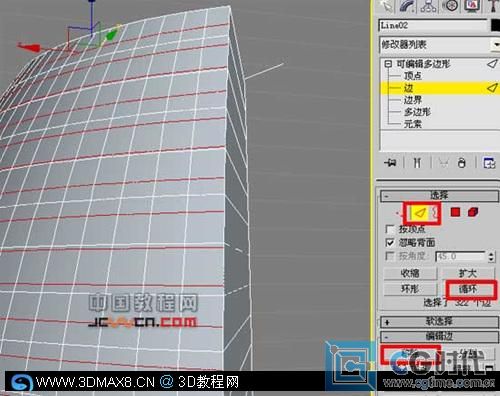This screenshot has height=396, width=500.
Task: Open the Configure Modifier Sets icon
Action: (x=489, y=163)
